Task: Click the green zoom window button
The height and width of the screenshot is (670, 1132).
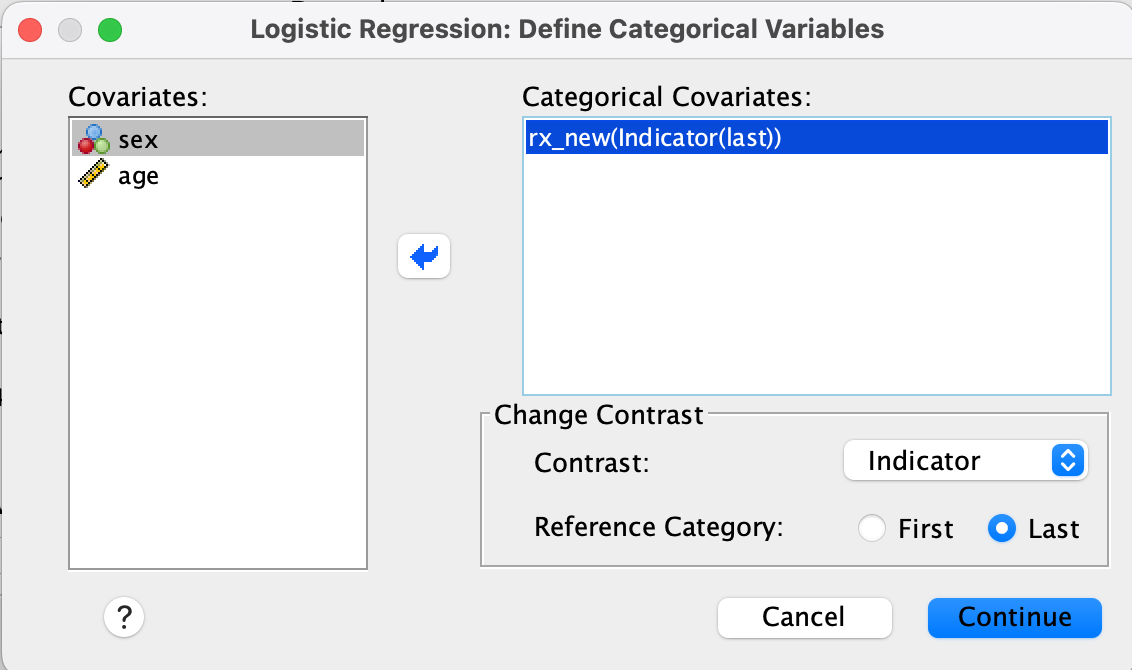Action: point(109,29)
